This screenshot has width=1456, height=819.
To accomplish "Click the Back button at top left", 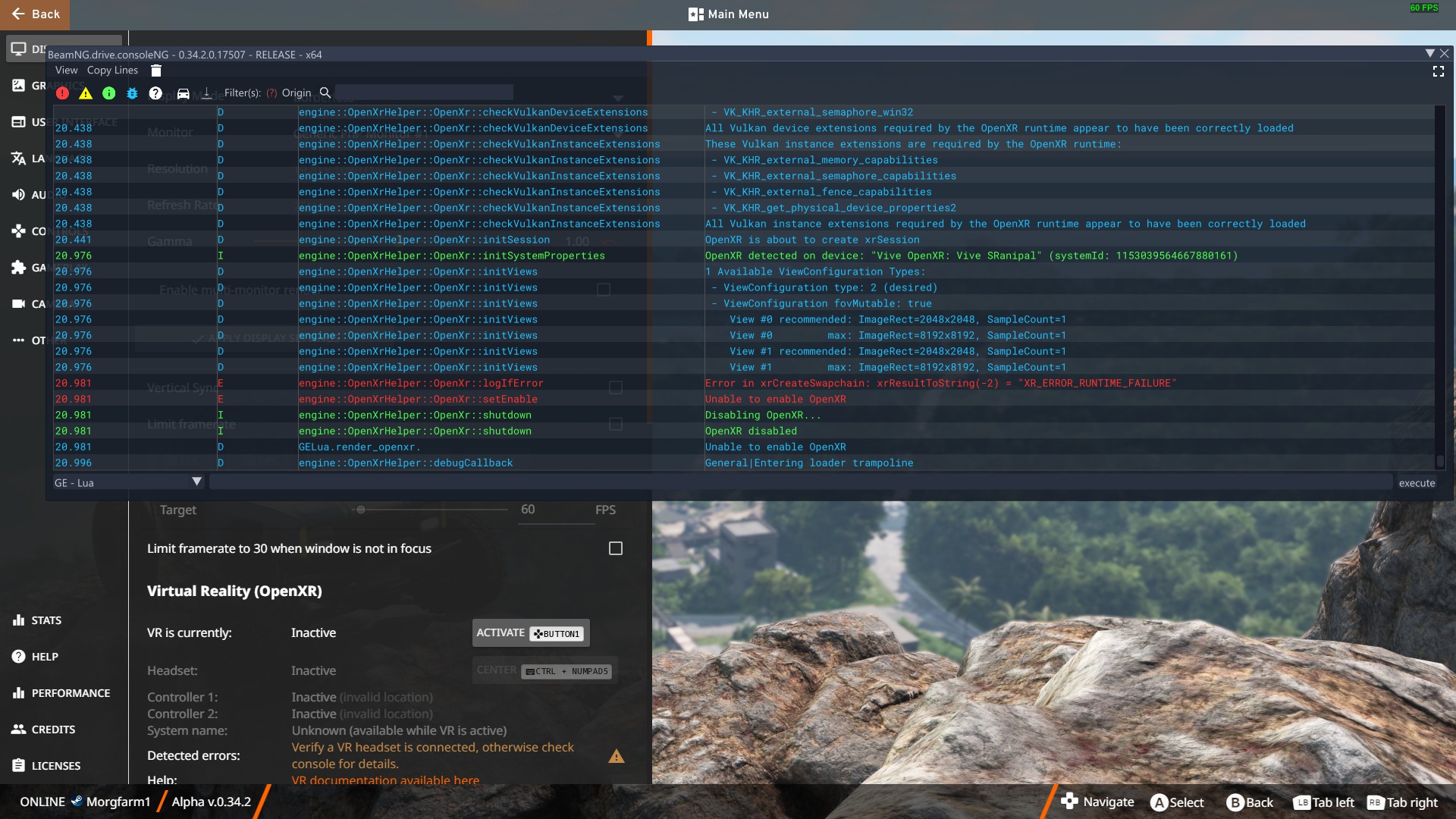I will tap(35, 14).
